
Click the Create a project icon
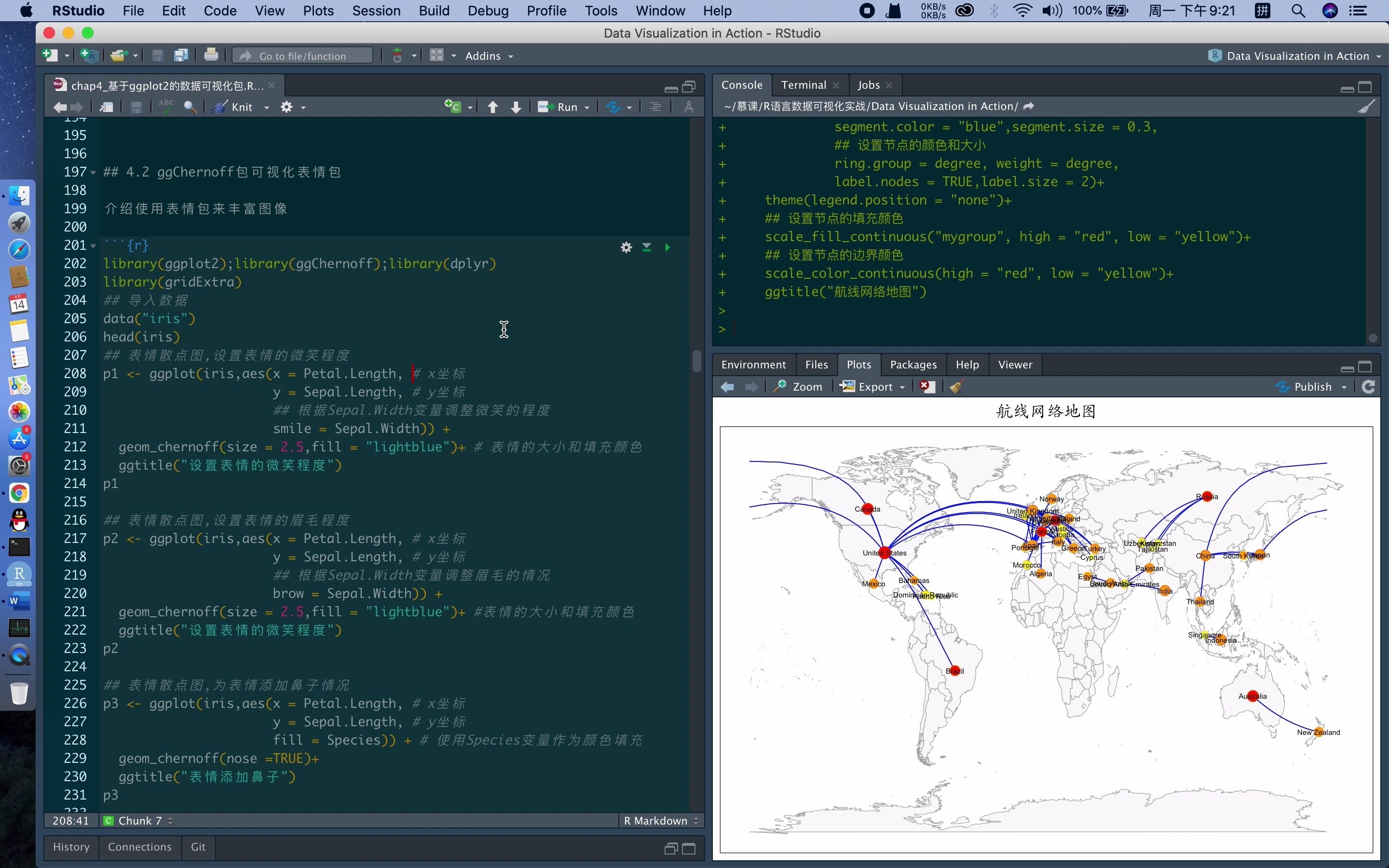coord(89,55)
